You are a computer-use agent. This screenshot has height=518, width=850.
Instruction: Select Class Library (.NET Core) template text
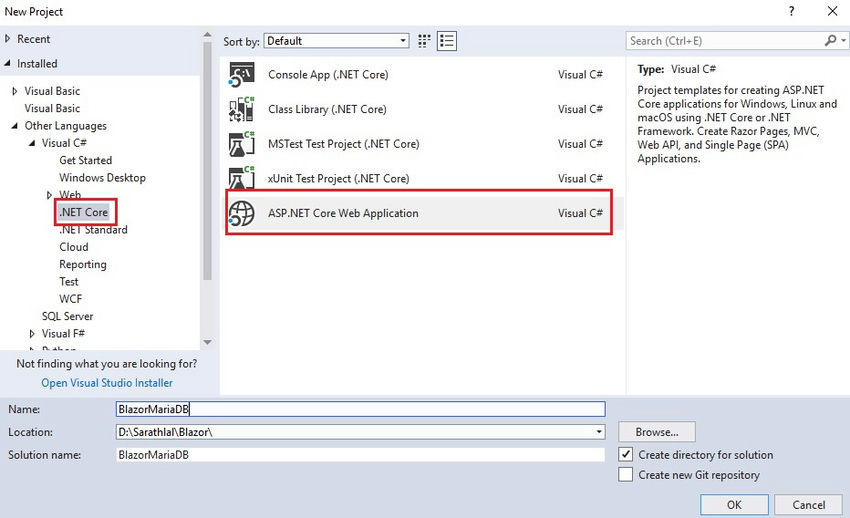pyautogui.click(x=327, y=109)
